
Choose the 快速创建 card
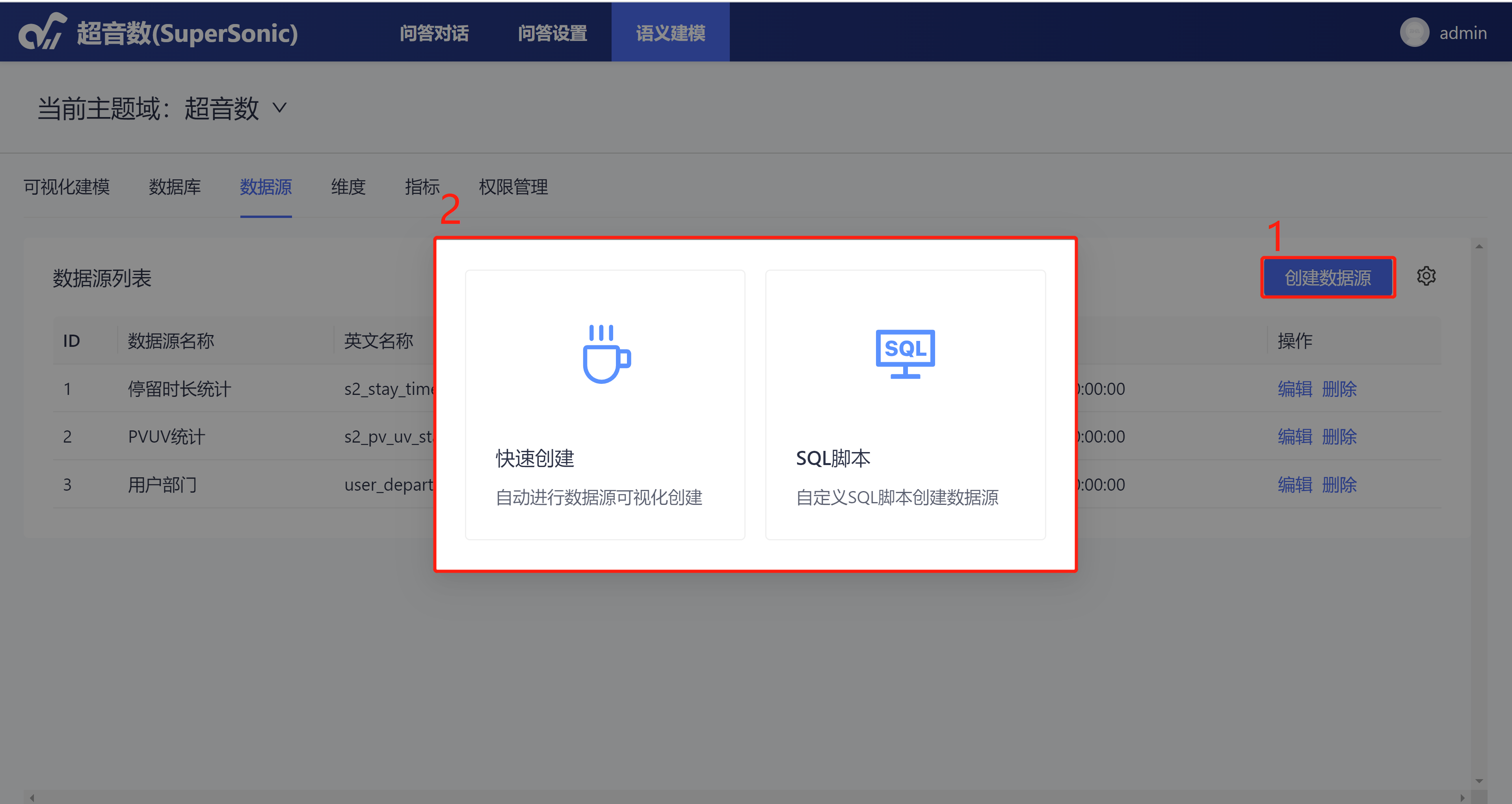[x=604, y=405]
